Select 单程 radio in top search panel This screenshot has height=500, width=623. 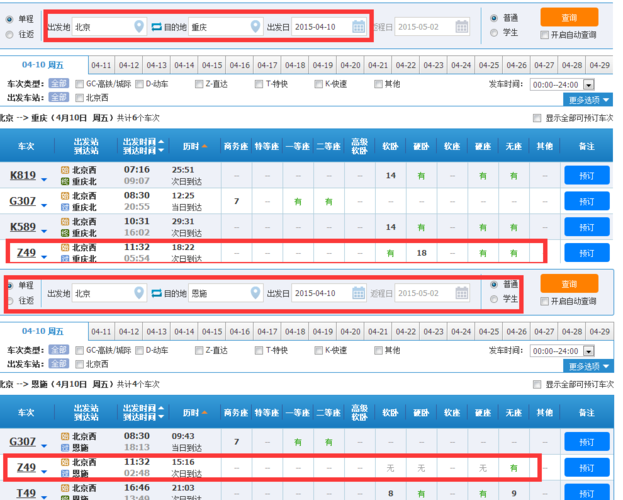9,19
